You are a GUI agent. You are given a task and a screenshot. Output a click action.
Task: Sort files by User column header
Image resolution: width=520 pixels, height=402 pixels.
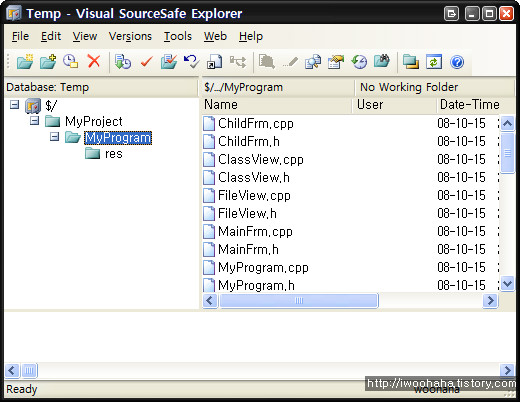395,105
